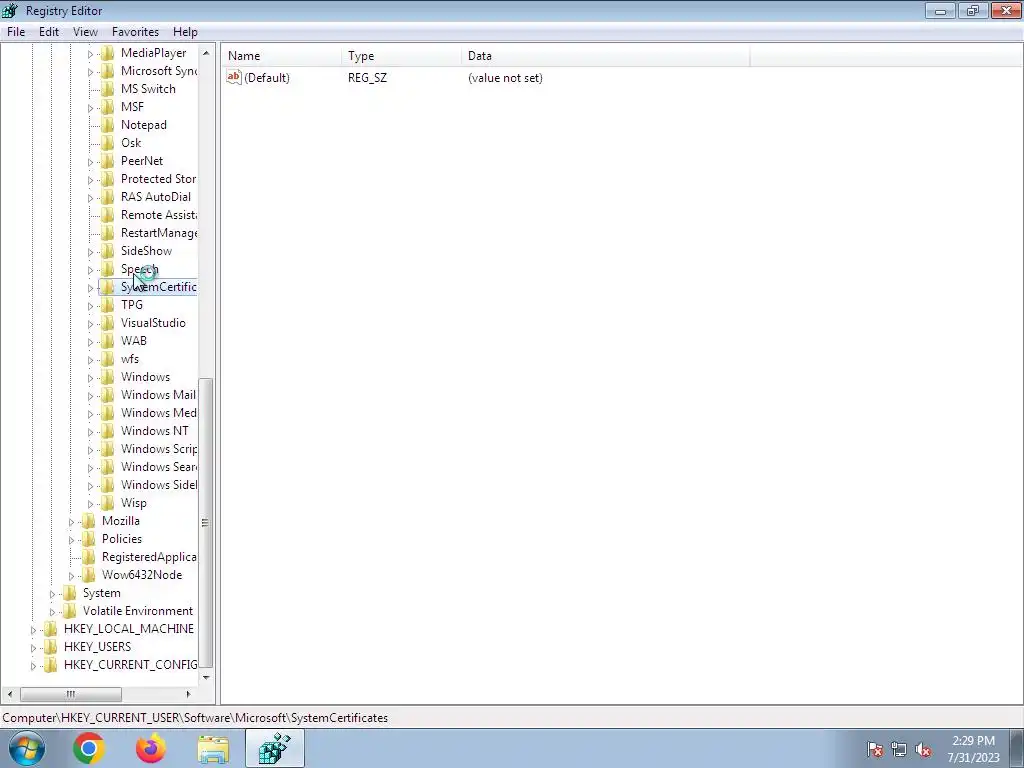Click the REG_SZ type cell
Screen dimensions: 1024x768
[x=367, y=78]
